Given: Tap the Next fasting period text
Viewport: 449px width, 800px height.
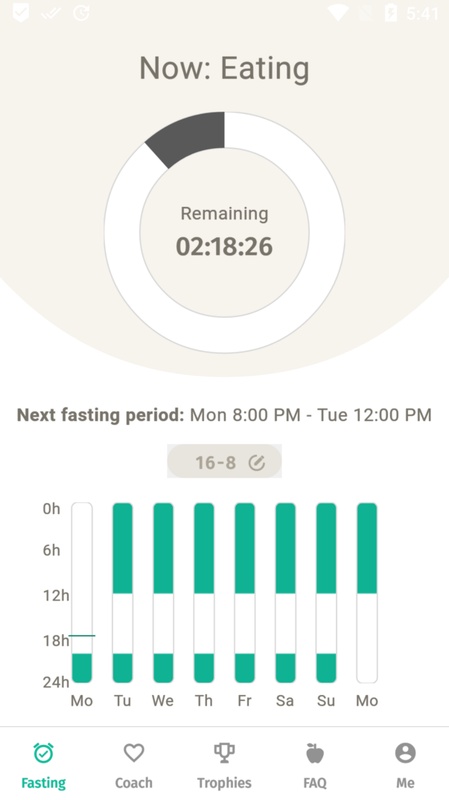Looking at the screenshot, I should coord(224,415).
